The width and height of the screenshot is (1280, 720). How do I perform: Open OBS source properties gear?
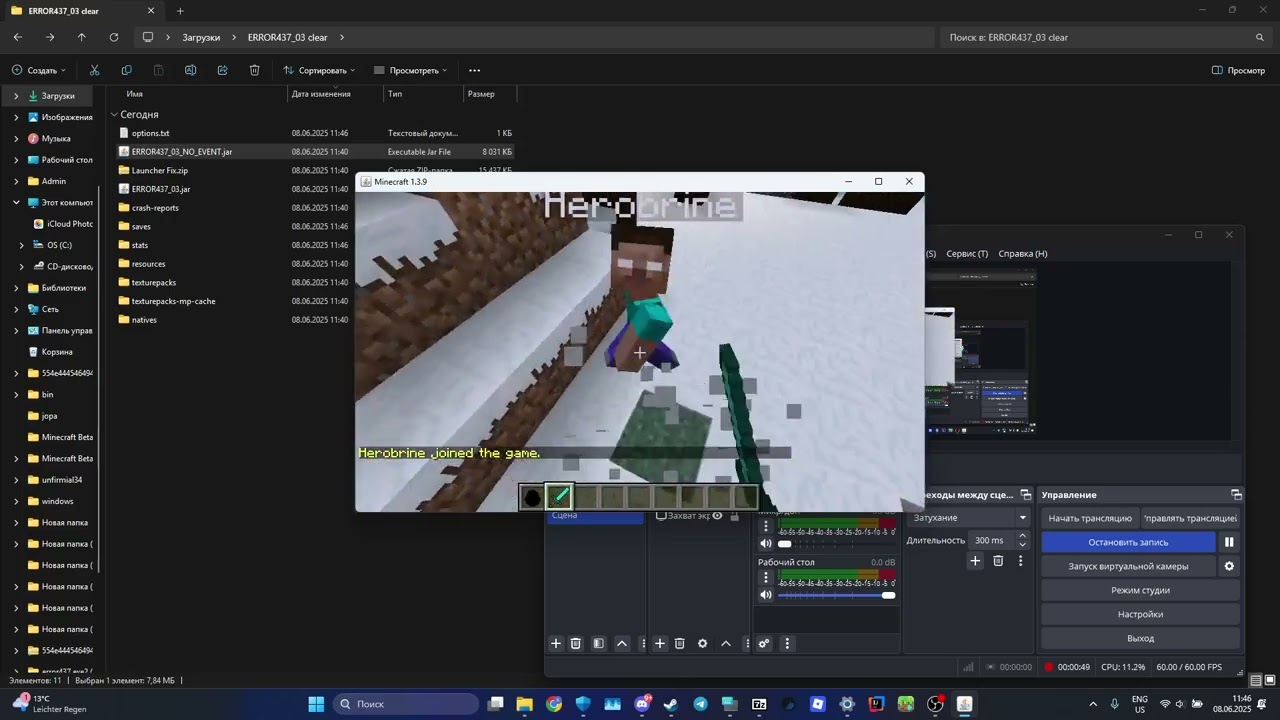702,643
